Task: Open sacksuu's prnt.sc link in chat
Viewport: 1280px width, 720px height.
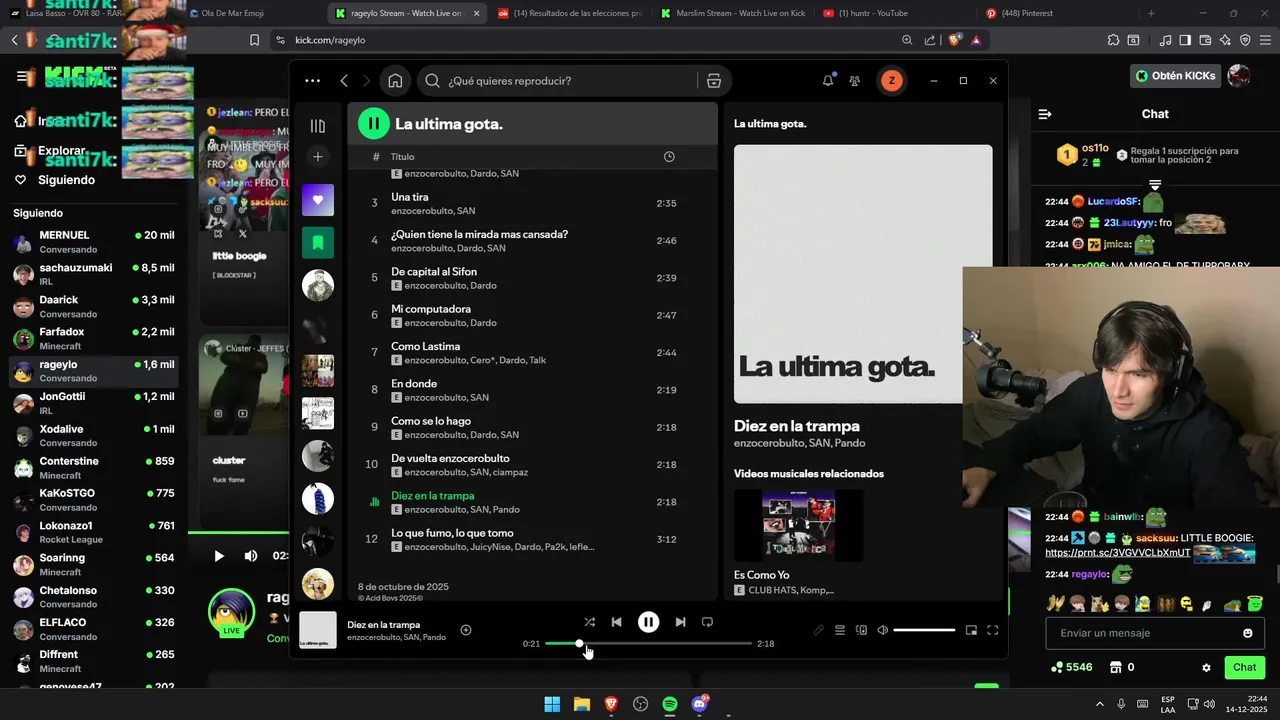Action: click(1117, 552)
